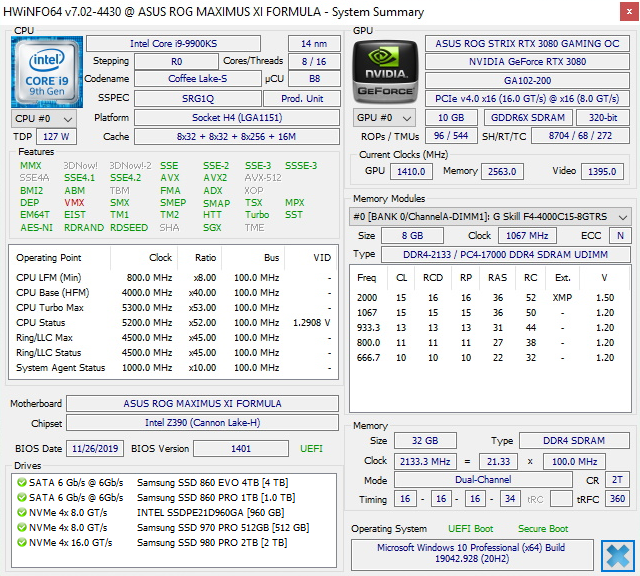Click the CPU LFM (Min) row
Image resolution: width=640 pixels, height=576 pixels.
pyautogui.click(x=173, y=278)
